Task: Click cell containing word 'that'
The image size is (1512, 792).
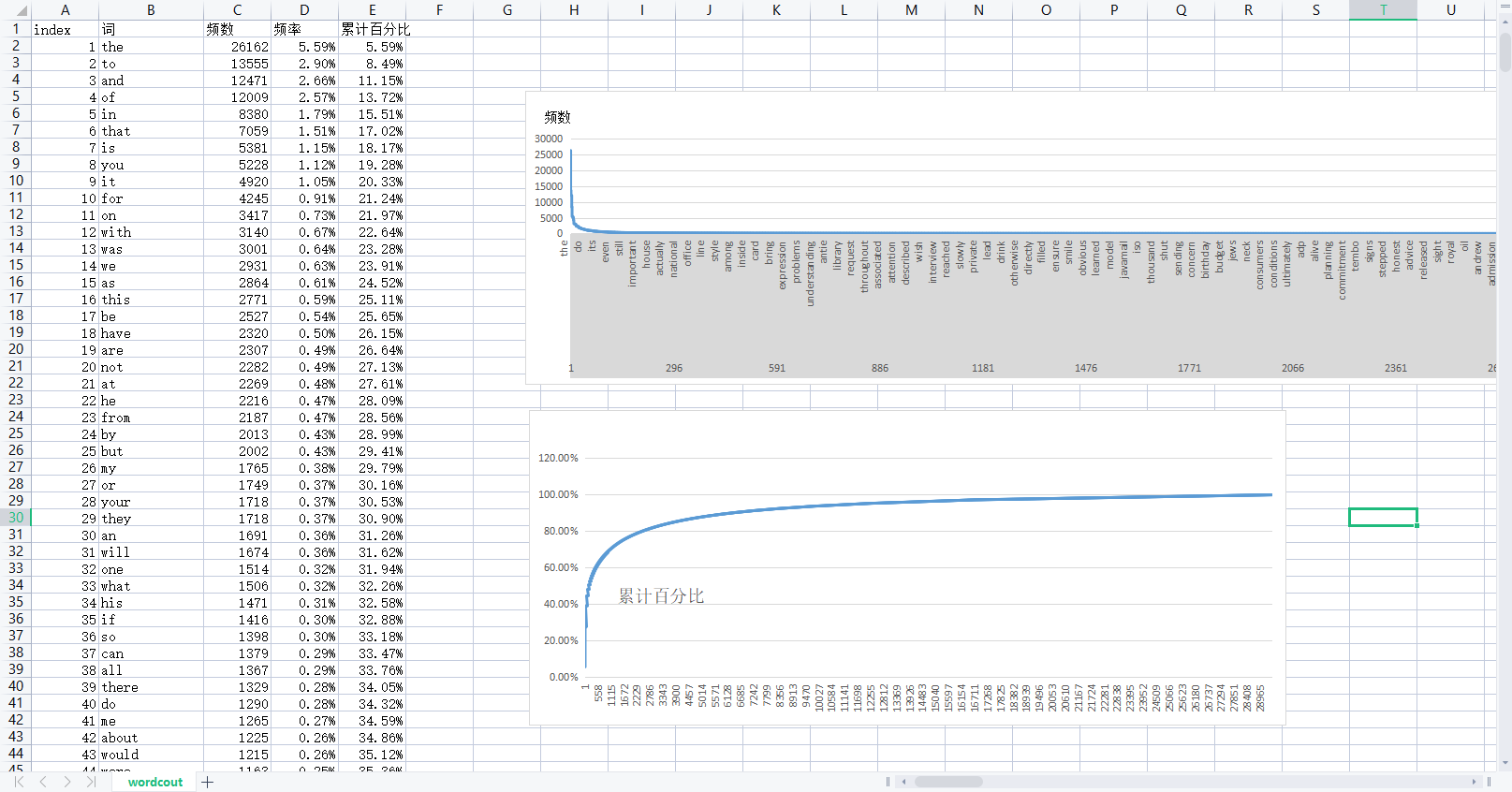Action: [x=151, y=130]
